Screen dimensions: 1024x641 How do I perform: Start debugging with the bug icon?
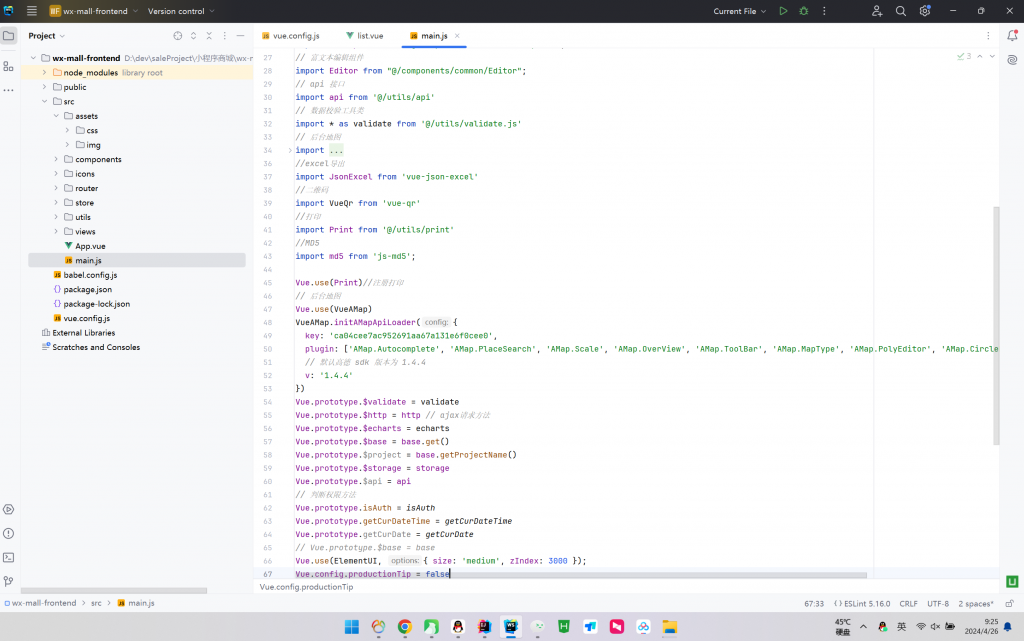(x=802, y=11)
